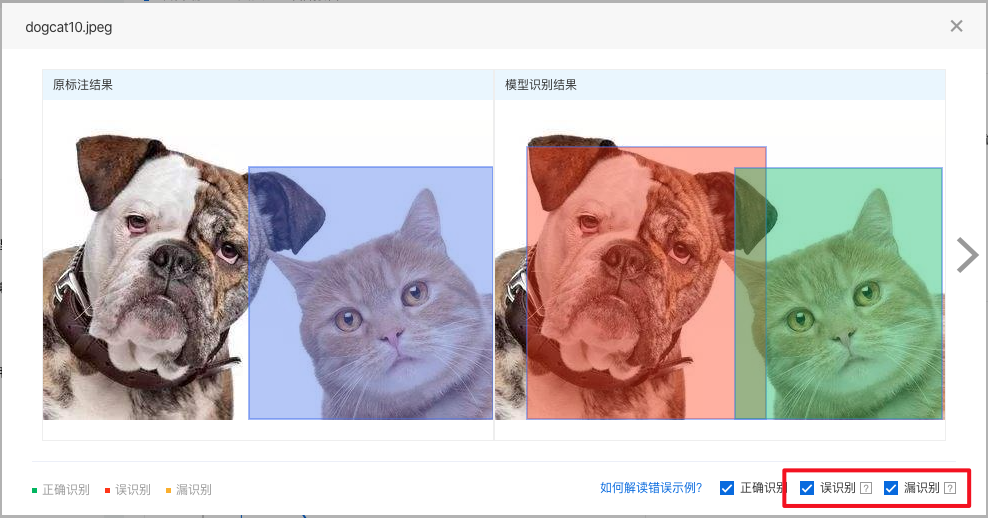The image size is (988, 518).
Task: Toggle the 漏识别 checkbox
Action: pyautogui.click(x=890, y=488)
